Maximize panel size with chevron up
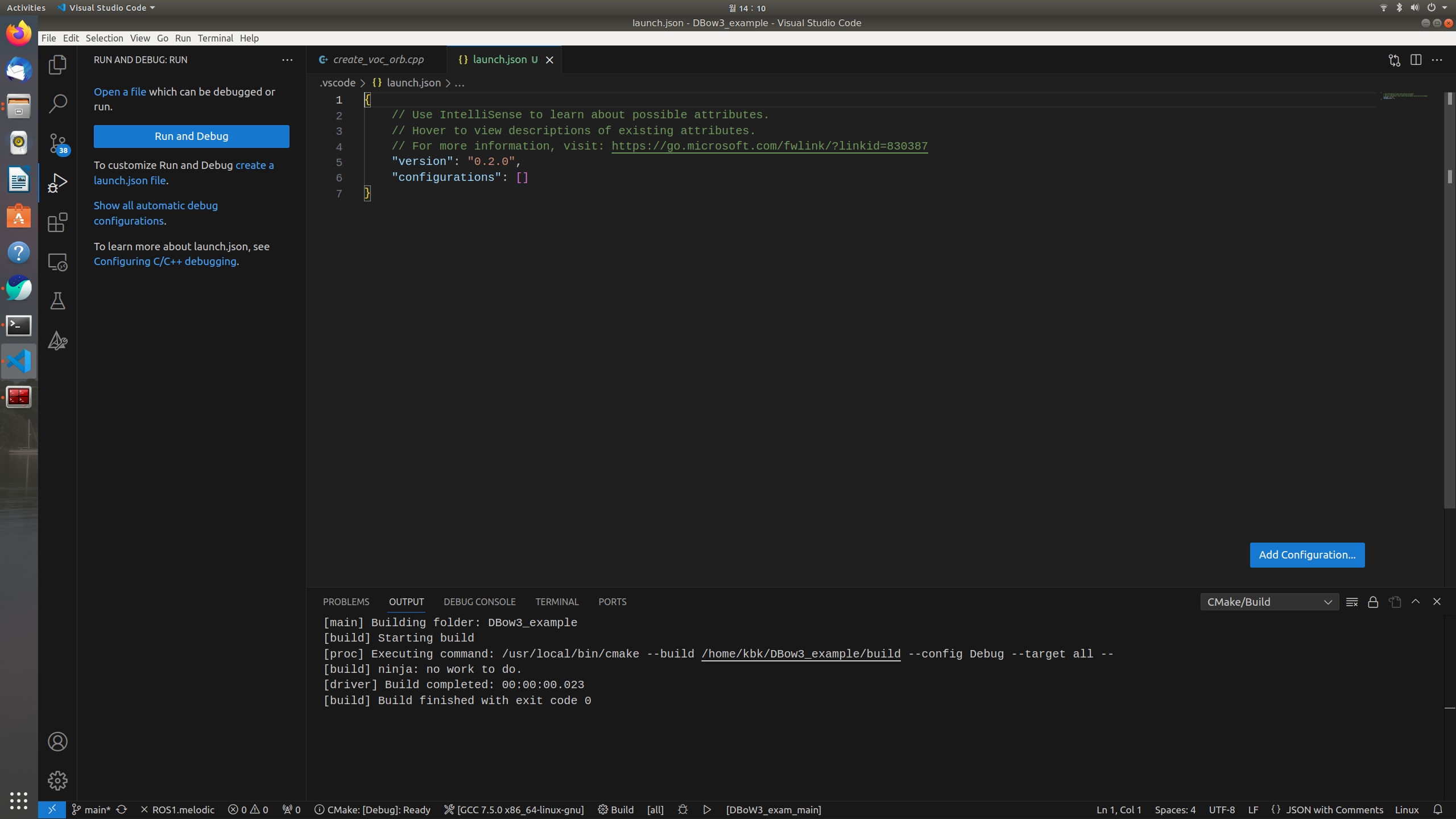The width and height of the screenshot is (1456, 819). 1416,602
